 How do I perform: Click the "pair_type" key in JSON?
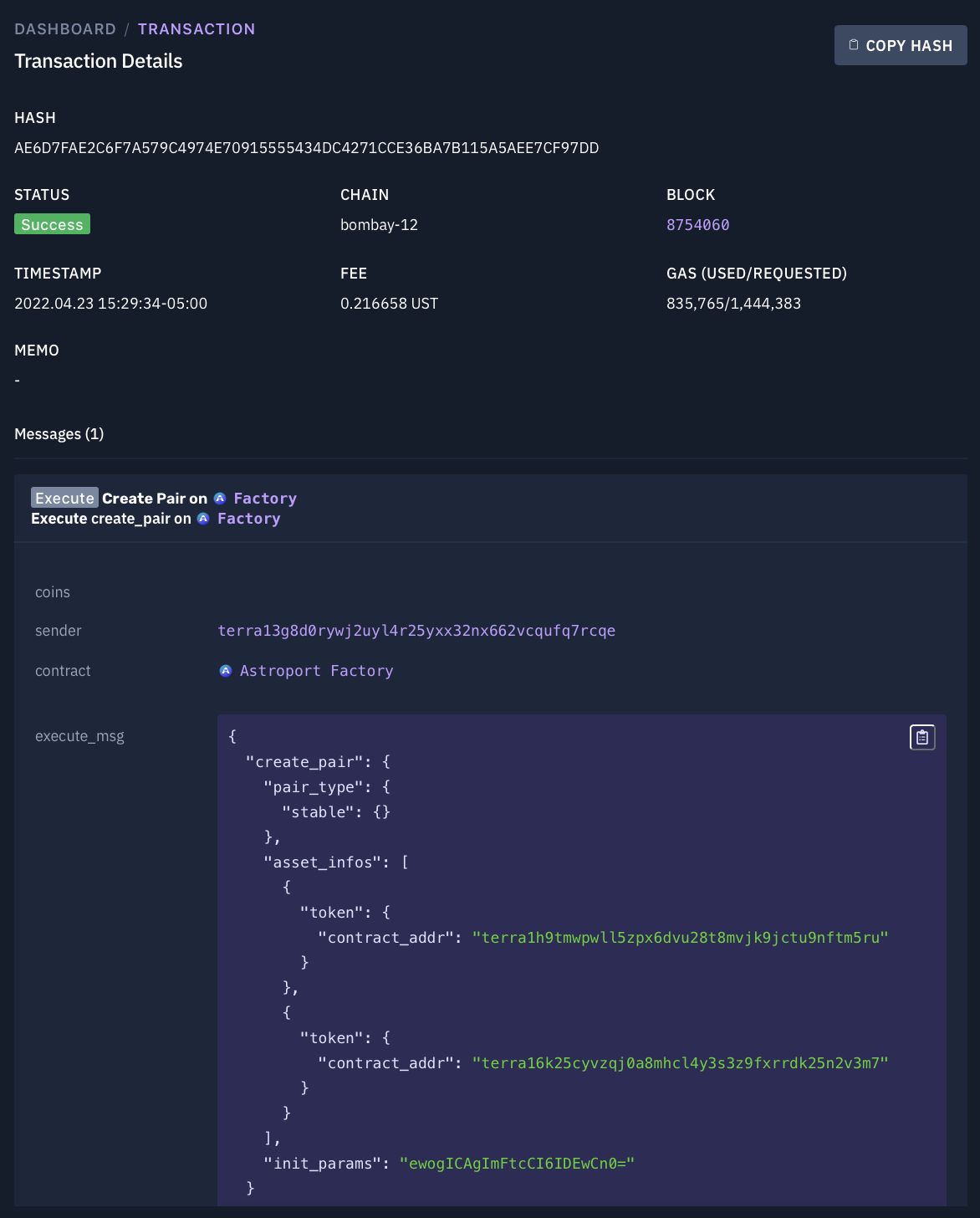click(314, 787)
